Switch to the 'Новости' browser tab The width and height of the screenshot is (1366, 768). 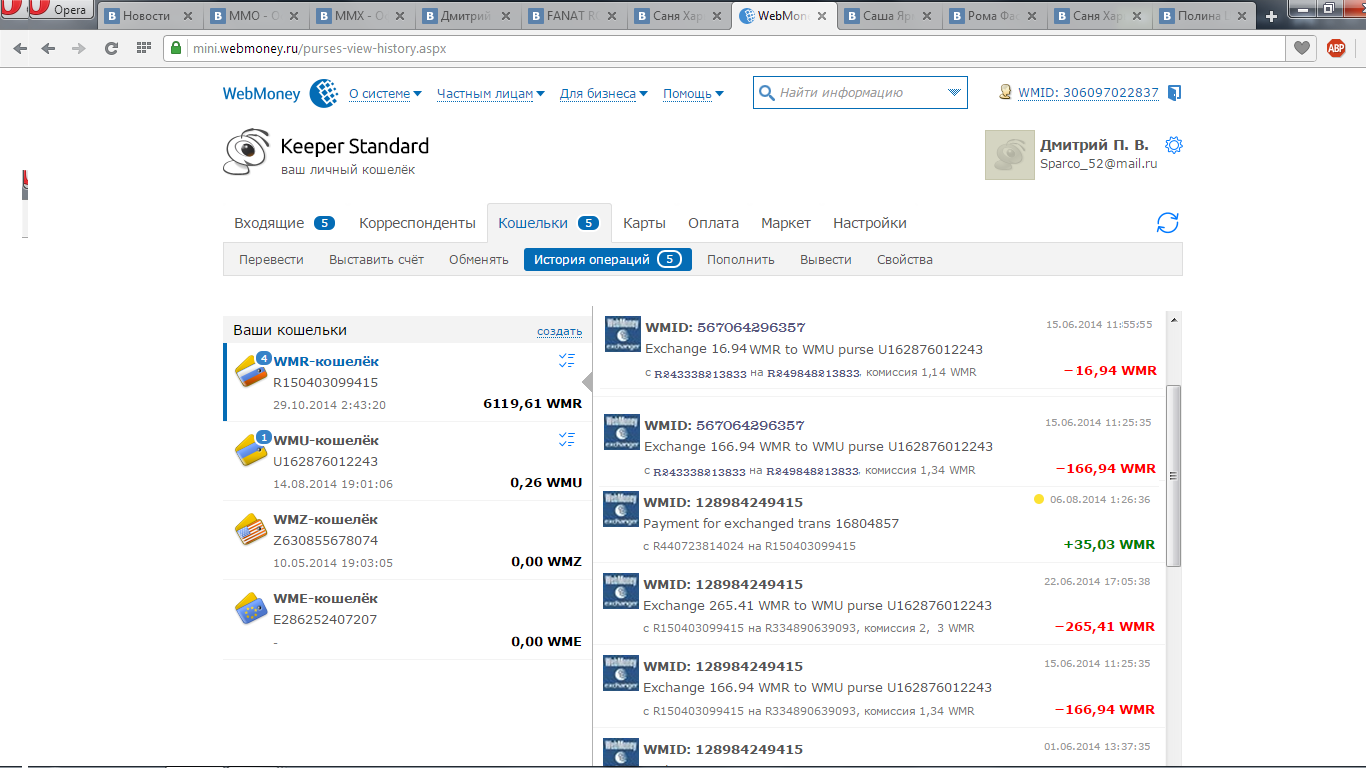[x=147, y=17]
